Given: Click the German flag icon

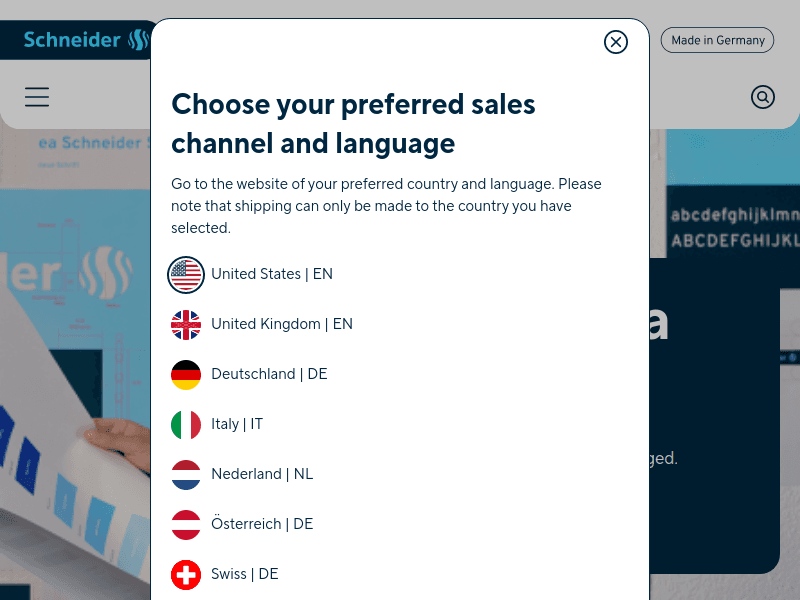Looking at the screenshot, I should click(186, 374).
